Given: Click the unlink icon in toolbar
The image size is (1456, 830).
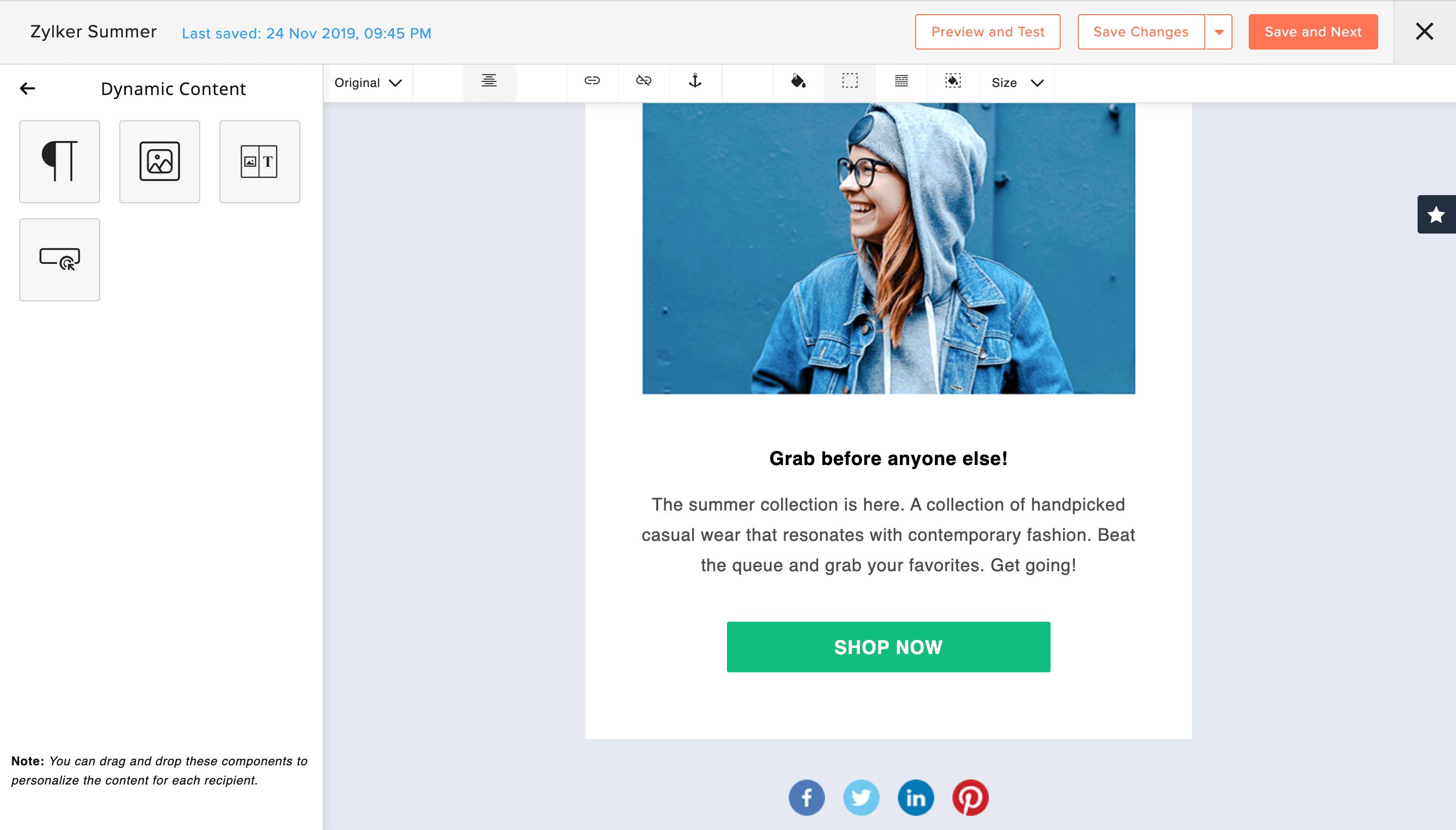Looking at the screenshot, I should click(x=643, y=82).
